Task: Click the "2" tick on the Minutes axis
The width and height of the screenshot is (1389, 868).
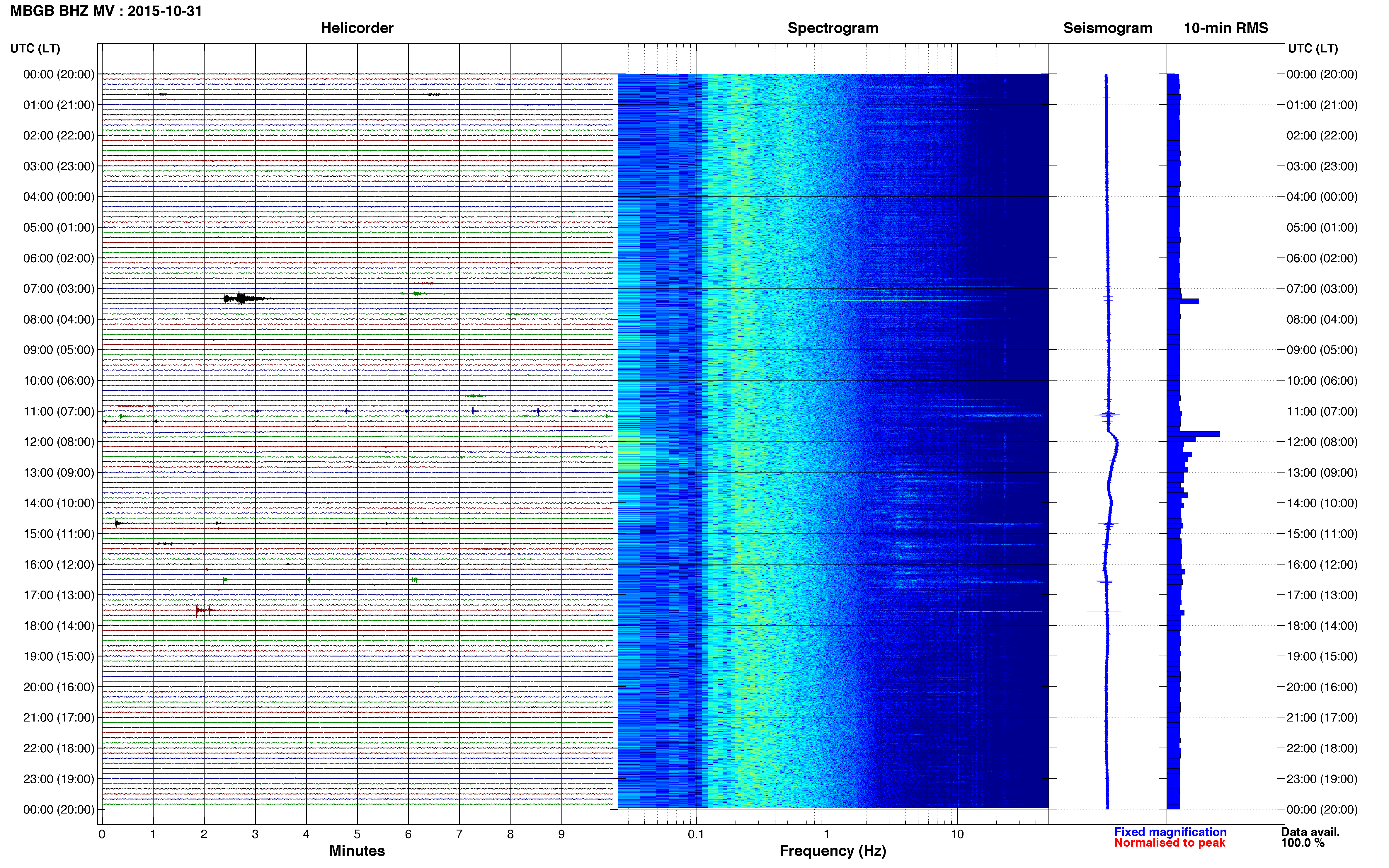Action: [x=204, y=835]
